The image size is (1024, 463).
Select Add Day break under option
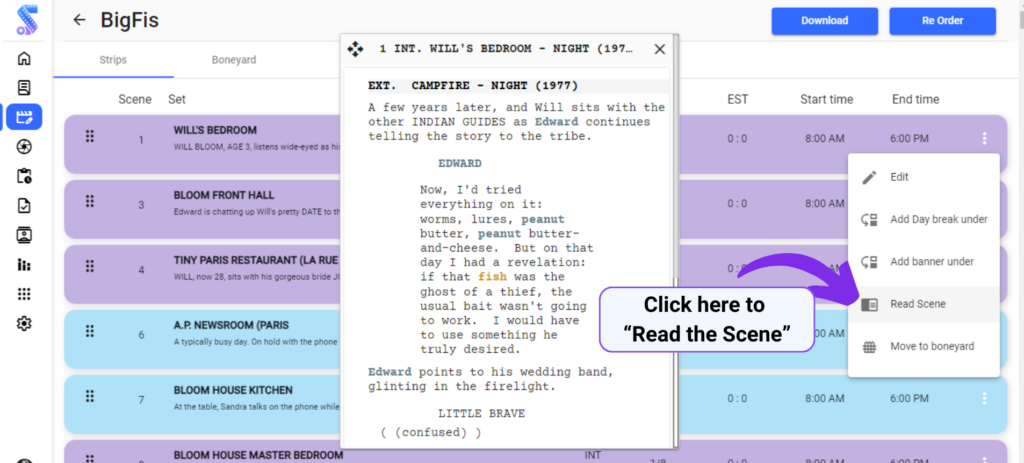click(x=923, y=219)
